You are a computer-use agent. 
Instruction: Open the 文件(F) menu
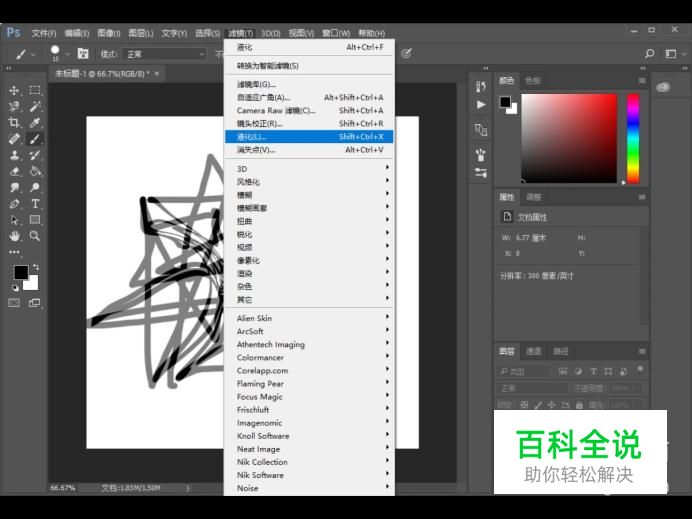44,34
